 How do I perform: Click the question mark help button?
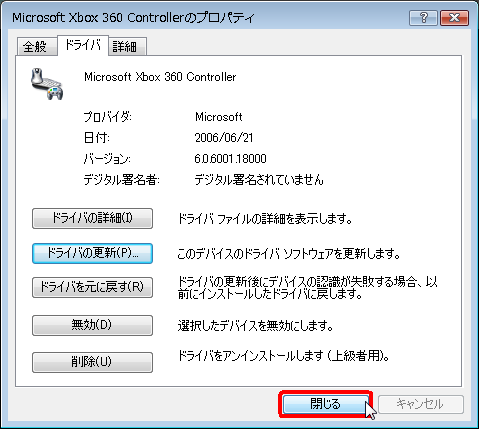(423, 17)
